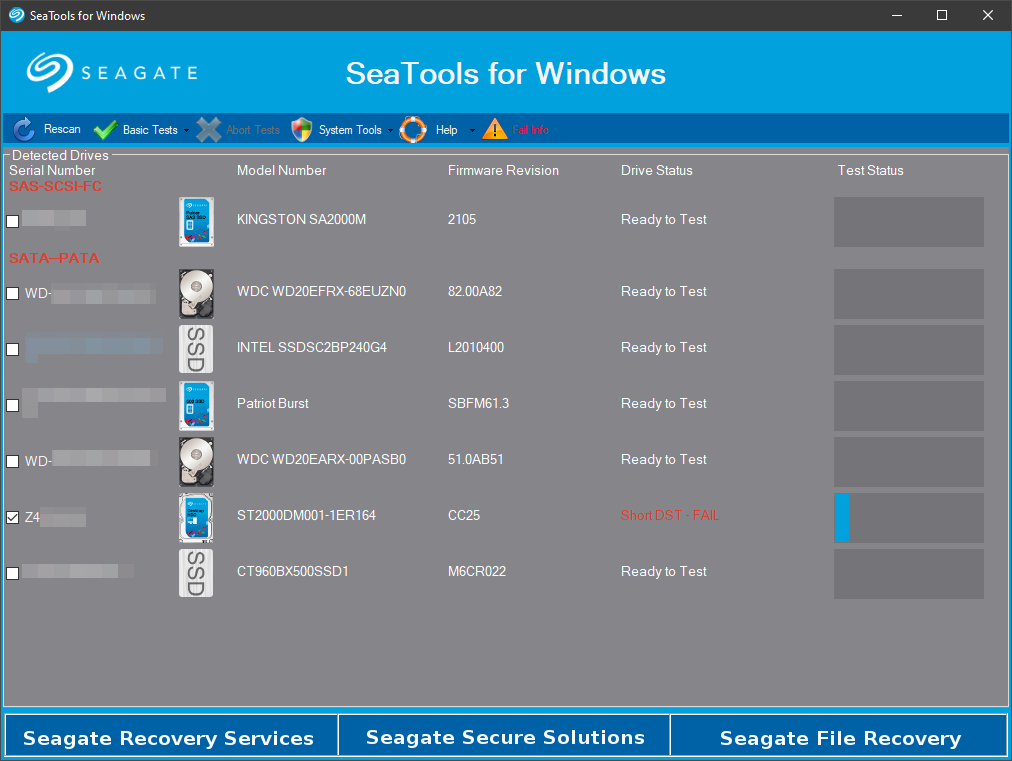Image resolution: width=1012 pixels, height=761 pixels.
Task: Click firmware revision CC25
Action: tap(464, 515)
